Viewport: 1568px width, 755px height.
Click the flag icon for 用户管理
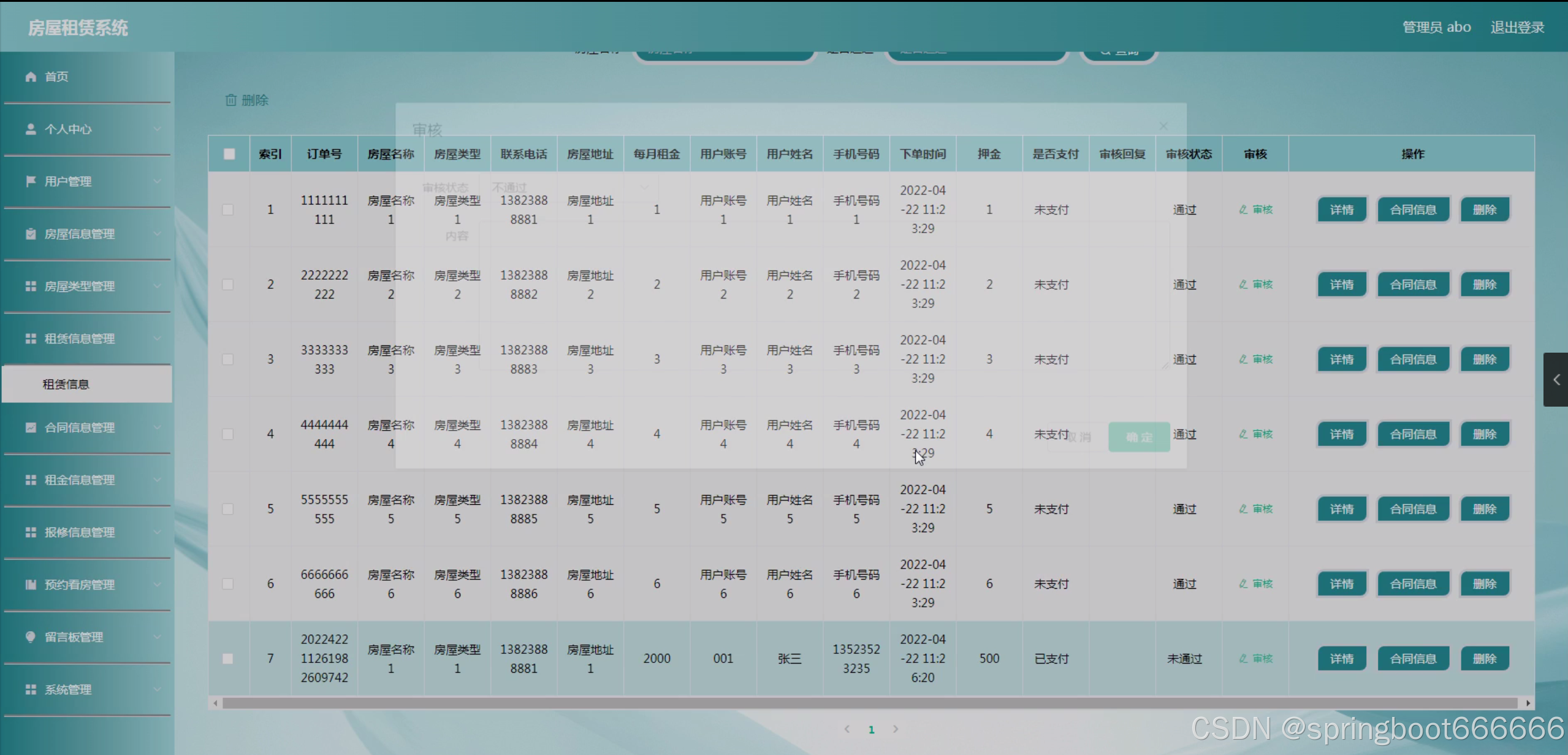coord(31,182)
